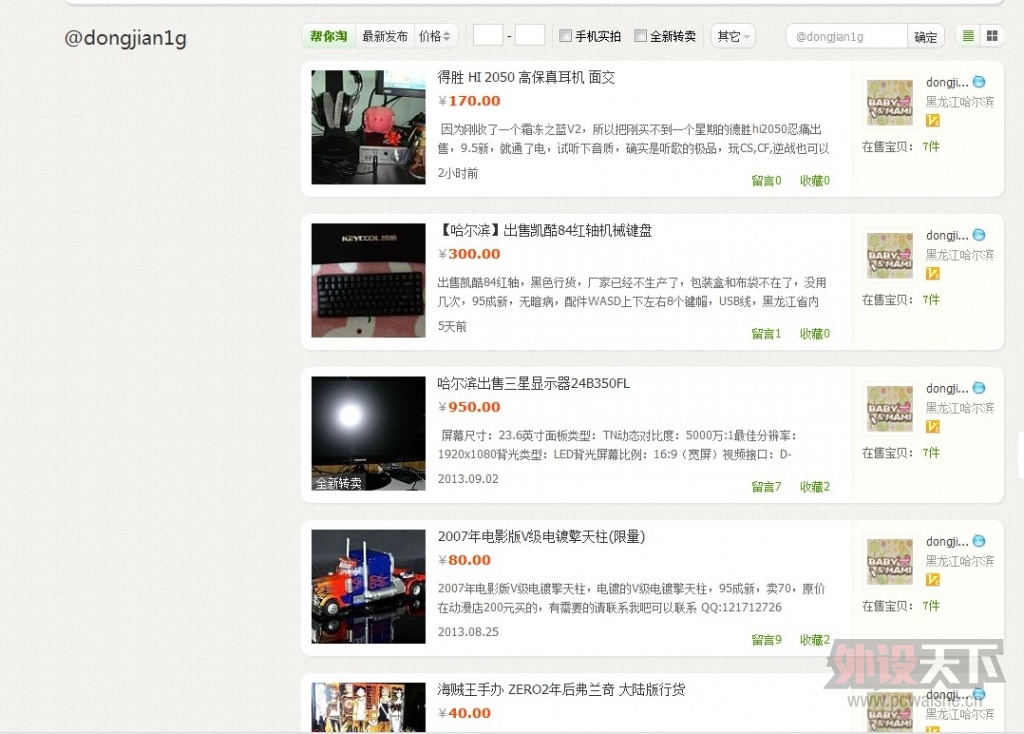The width and height of the screenshot is (1024, 734).
Task: Open One Piece figure thumbnail image
Action: pyautogui.click(x=368, y=707)
